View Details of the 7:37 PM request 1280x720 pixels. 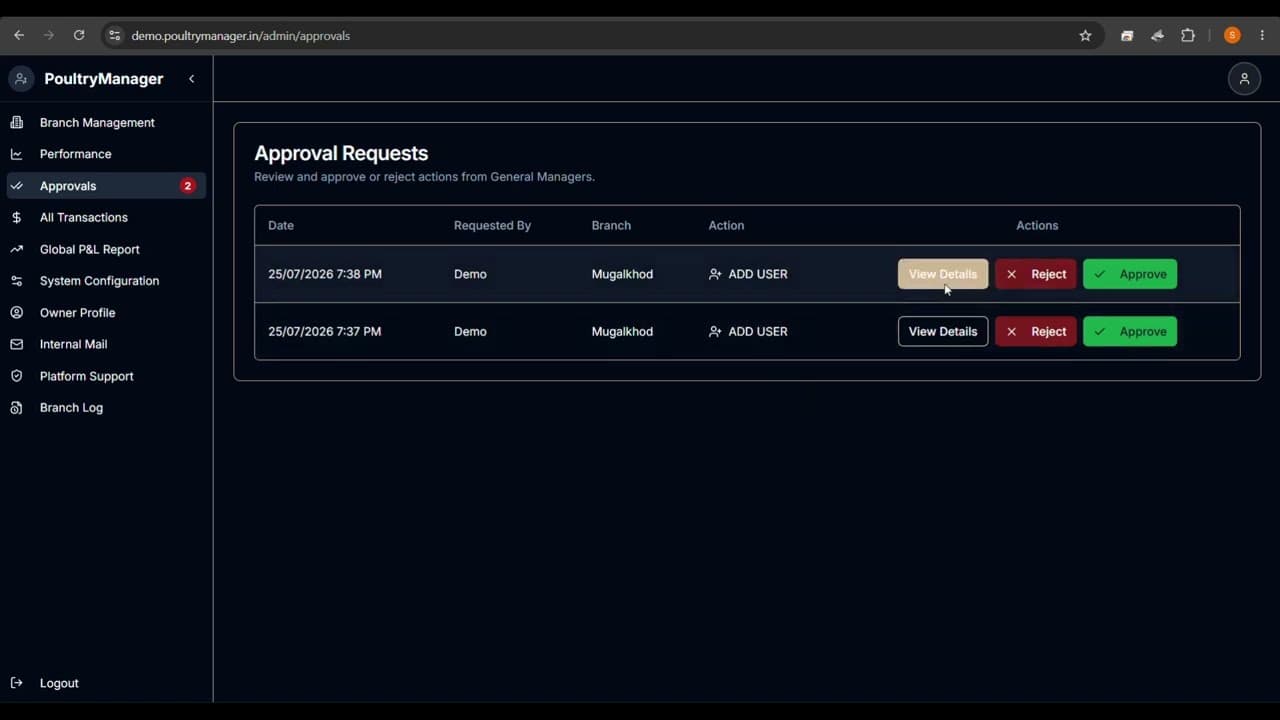(x=943, y=331)
